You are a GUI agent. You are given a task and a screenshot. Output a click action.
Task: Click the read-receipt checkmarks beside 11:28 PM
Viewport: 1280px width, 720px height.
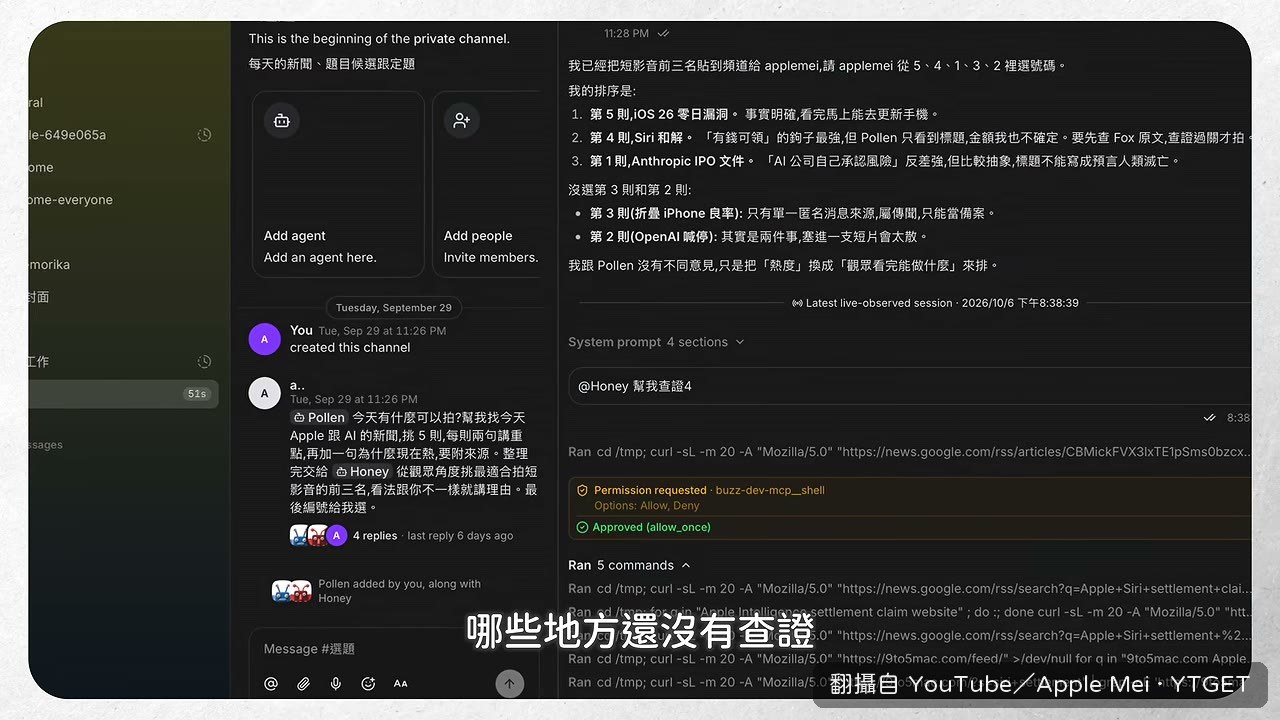click(664, 34)
